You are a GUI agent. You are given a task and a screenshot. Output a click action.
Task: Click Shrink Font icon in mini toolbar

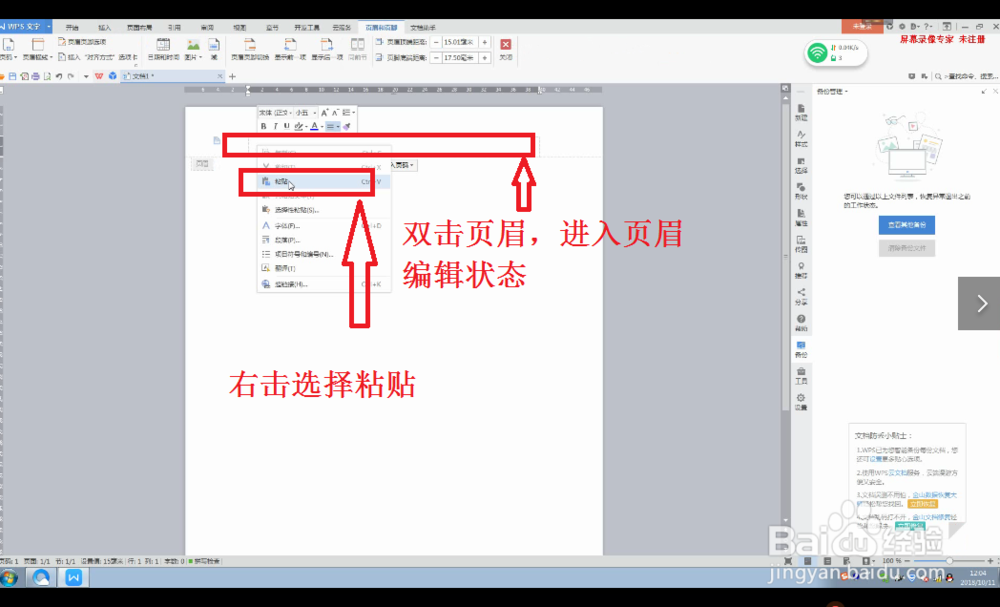(x=335, y=112)
